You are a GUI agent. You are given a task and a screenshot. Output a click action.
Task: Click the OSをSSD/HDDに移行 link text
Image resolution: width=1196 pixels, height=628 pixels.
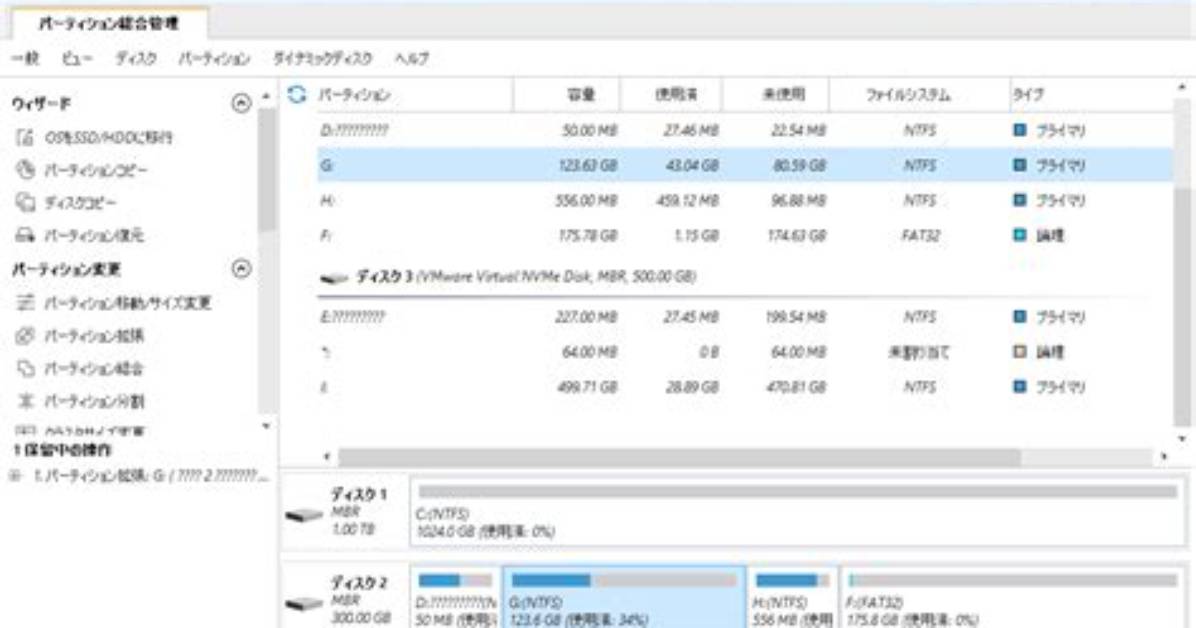(108, 137)
